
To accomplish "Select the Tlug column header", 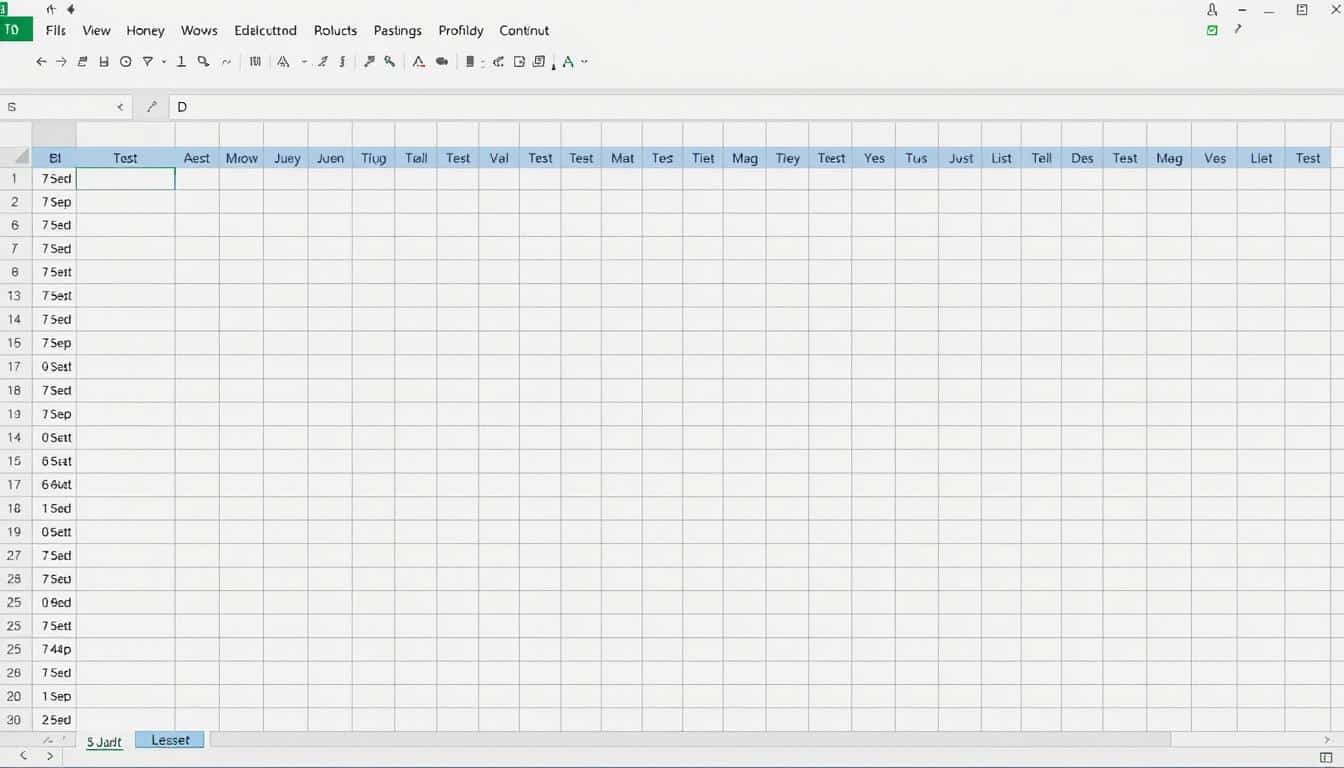I will click(x=373, y=158).
